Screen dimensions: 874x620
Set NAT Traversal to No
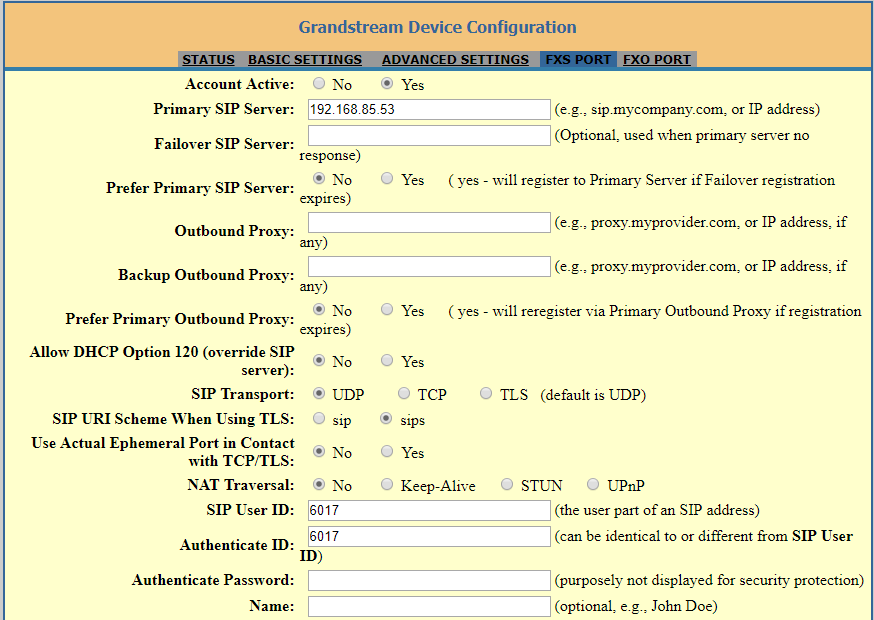click(x=319, y=484)
